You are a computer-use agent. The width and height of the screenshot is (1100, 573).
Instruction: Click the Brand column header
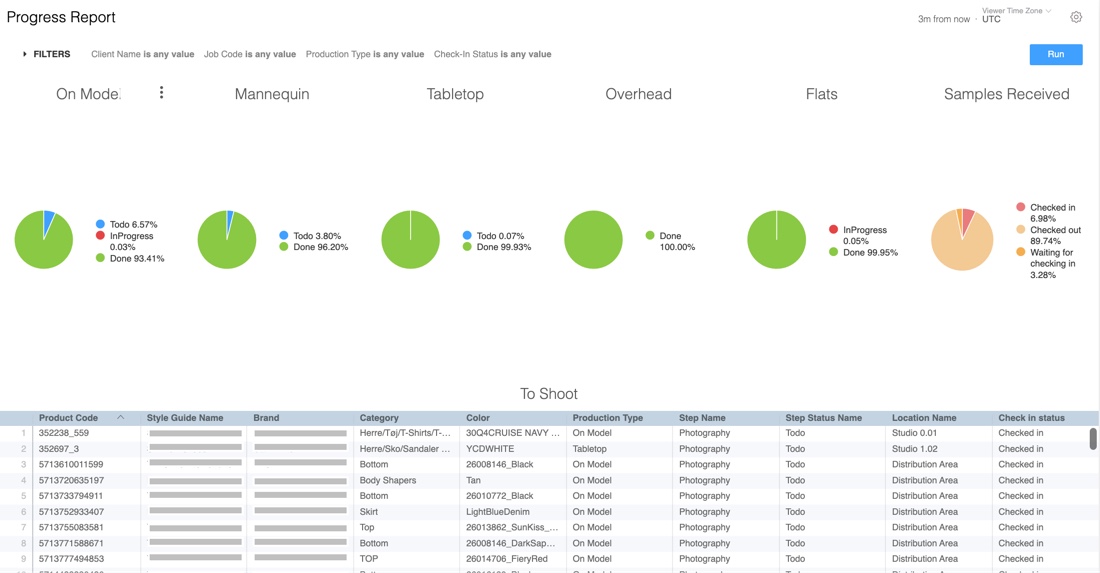pyautogui.click(x=267, y=418)
